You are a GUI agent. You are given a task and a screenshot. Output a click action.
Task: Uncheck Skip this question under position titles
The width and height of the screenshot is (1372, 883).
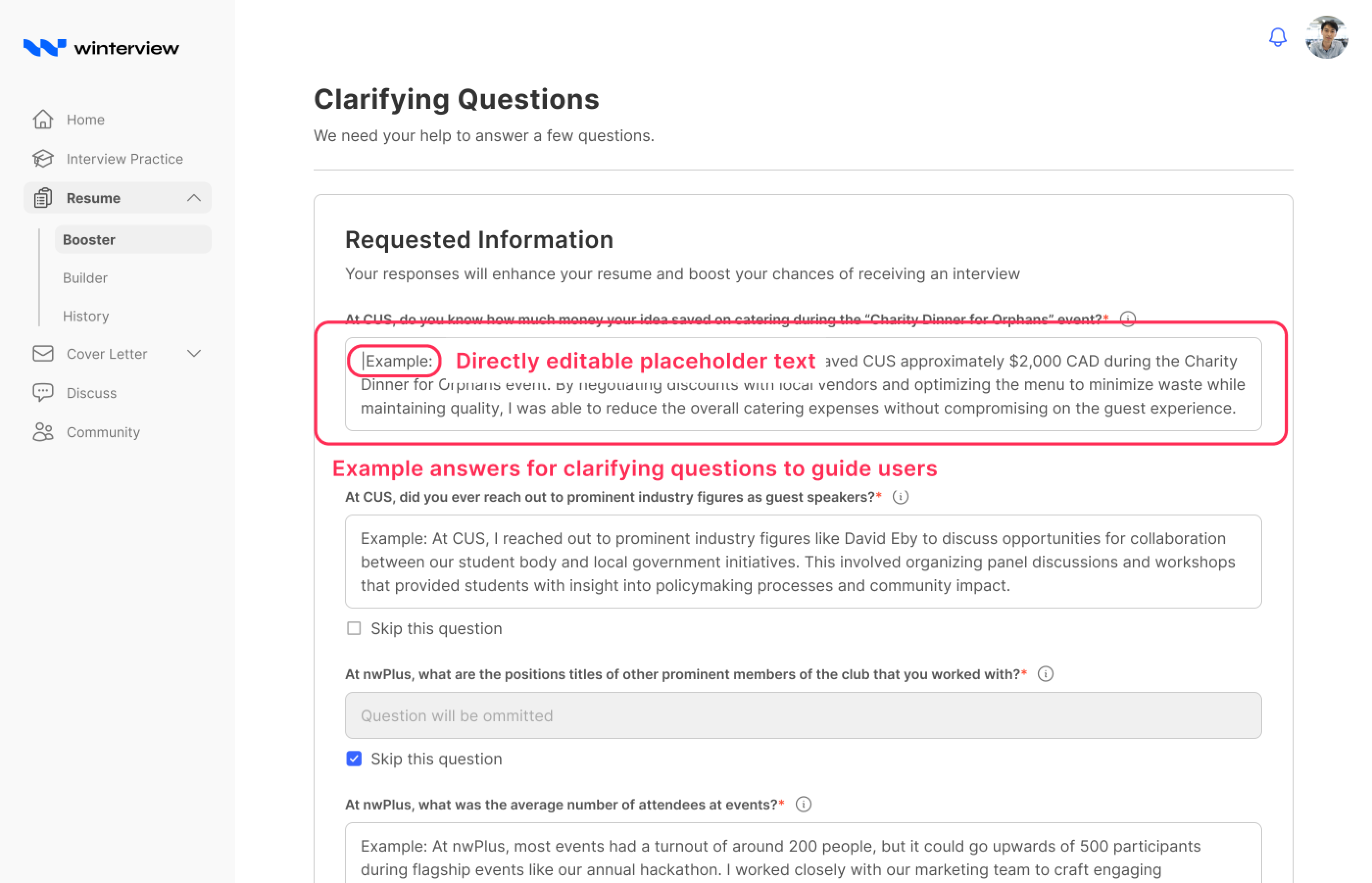(x=354, y=759)
